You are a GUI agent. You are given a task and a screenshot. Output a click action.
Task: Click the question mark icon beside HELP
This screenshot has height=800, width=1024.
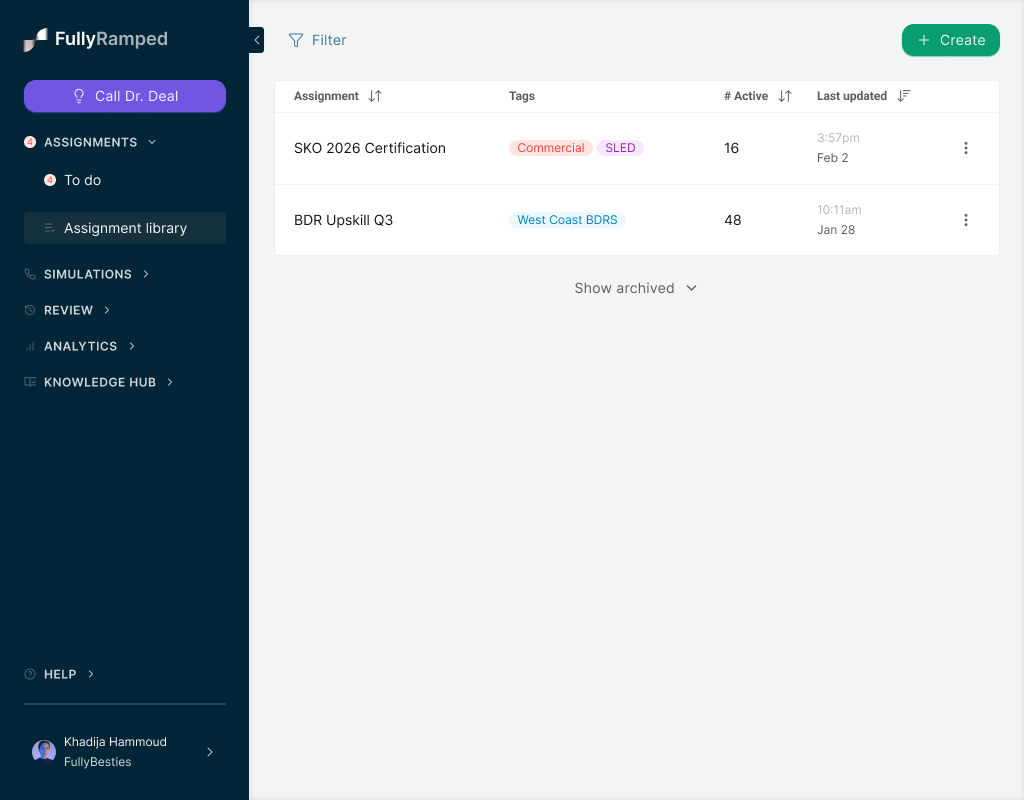(x=29, y=674)
